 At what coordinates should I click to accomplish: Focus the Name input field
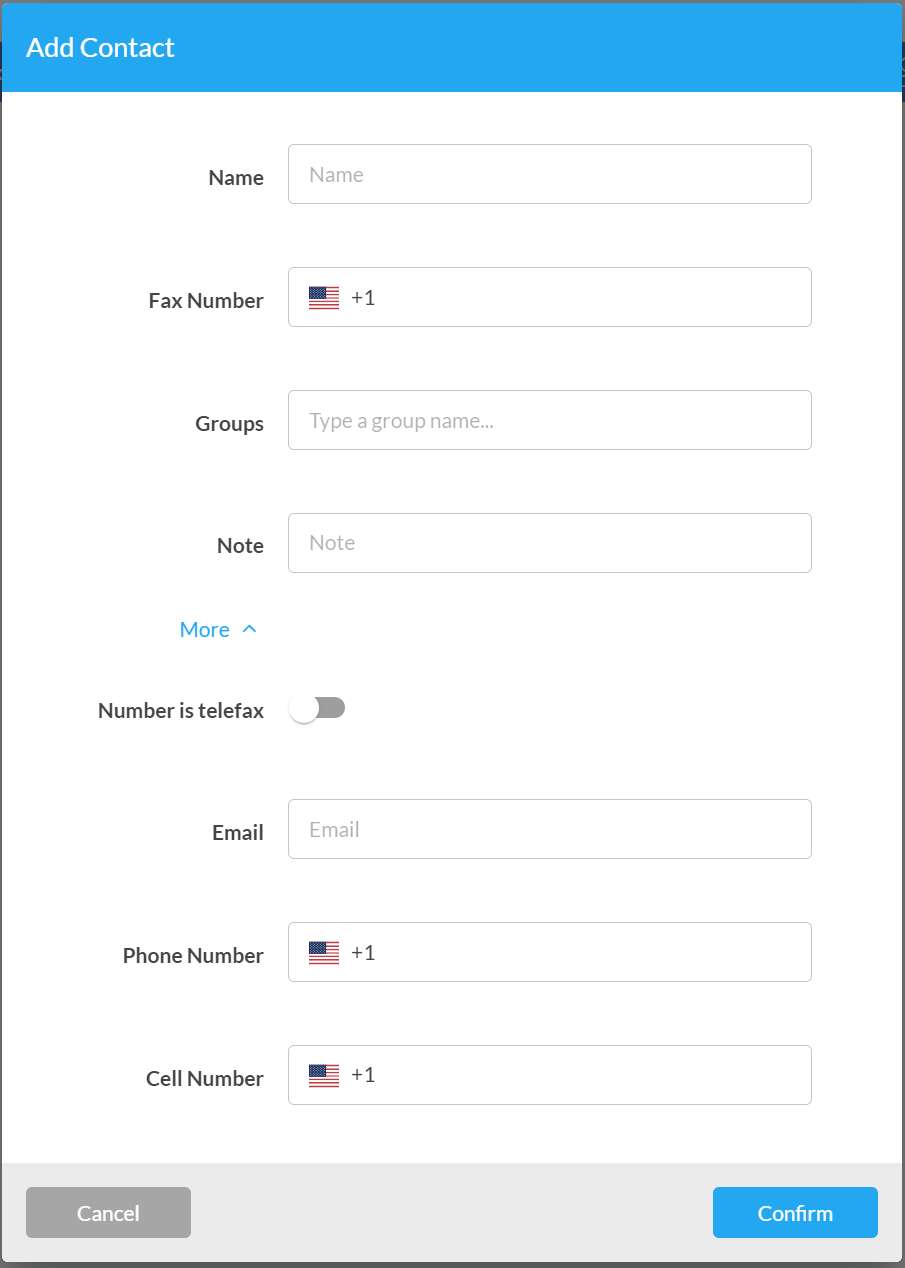coord(550,174)
